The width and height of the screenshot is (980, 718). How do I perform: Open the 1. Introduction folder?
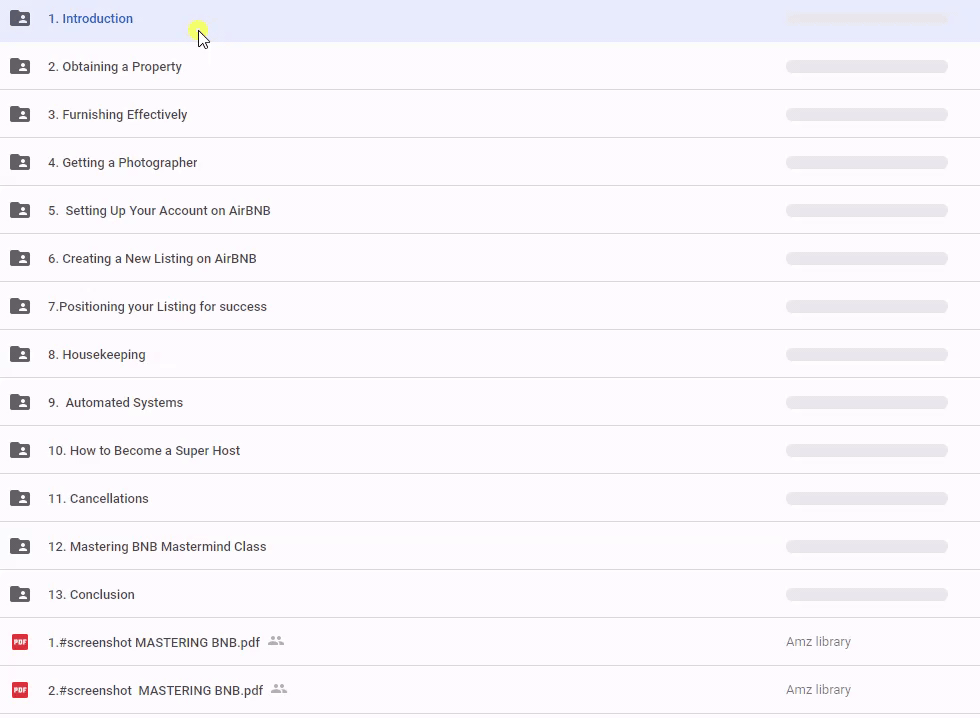[x=90, y=18]
